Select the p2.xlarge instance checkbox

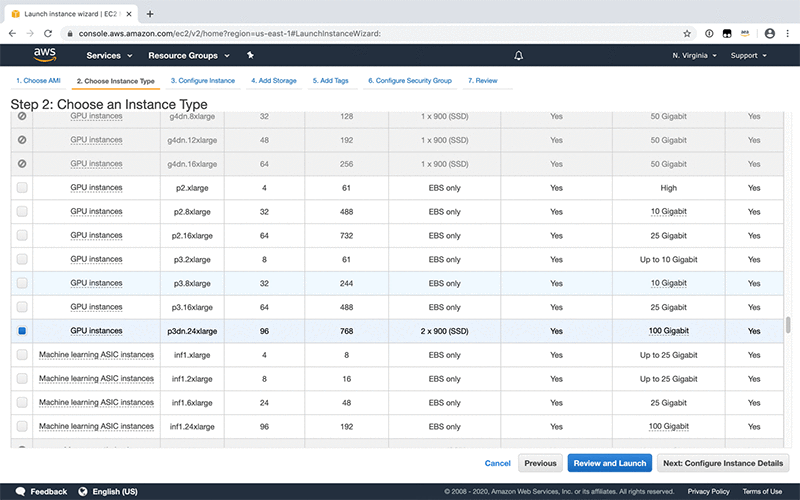(x=22, y=187)
